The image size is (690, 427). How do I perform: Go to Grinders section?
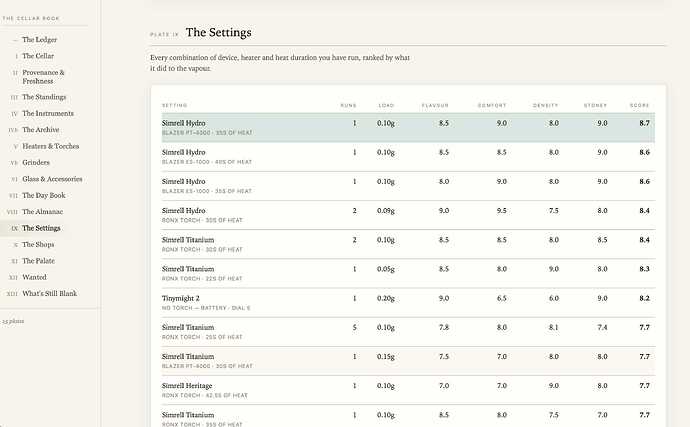(x=36, y=162)
